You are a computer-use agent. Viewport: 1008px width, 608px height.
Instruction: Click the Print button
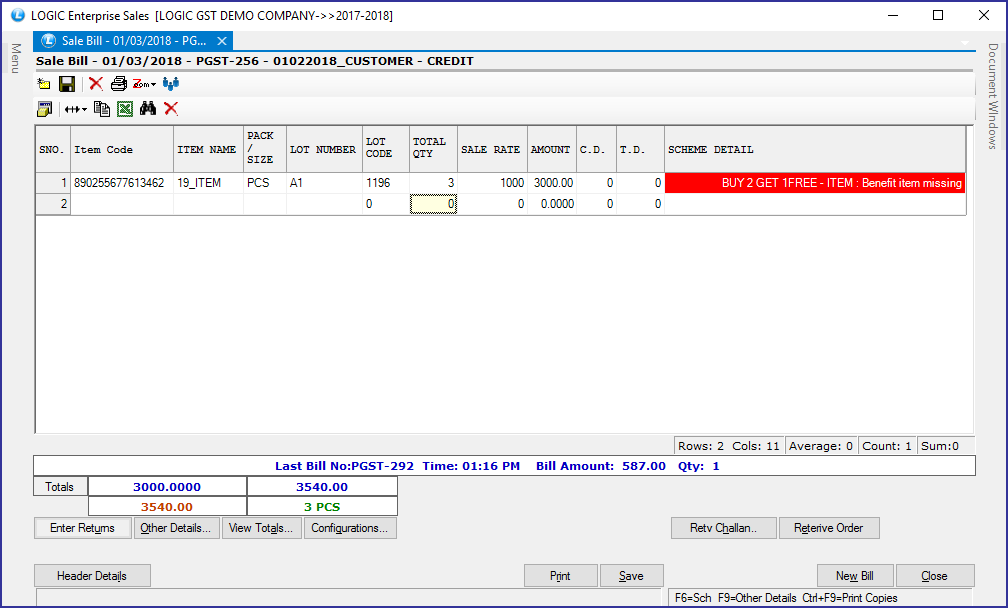pos(560,576)
